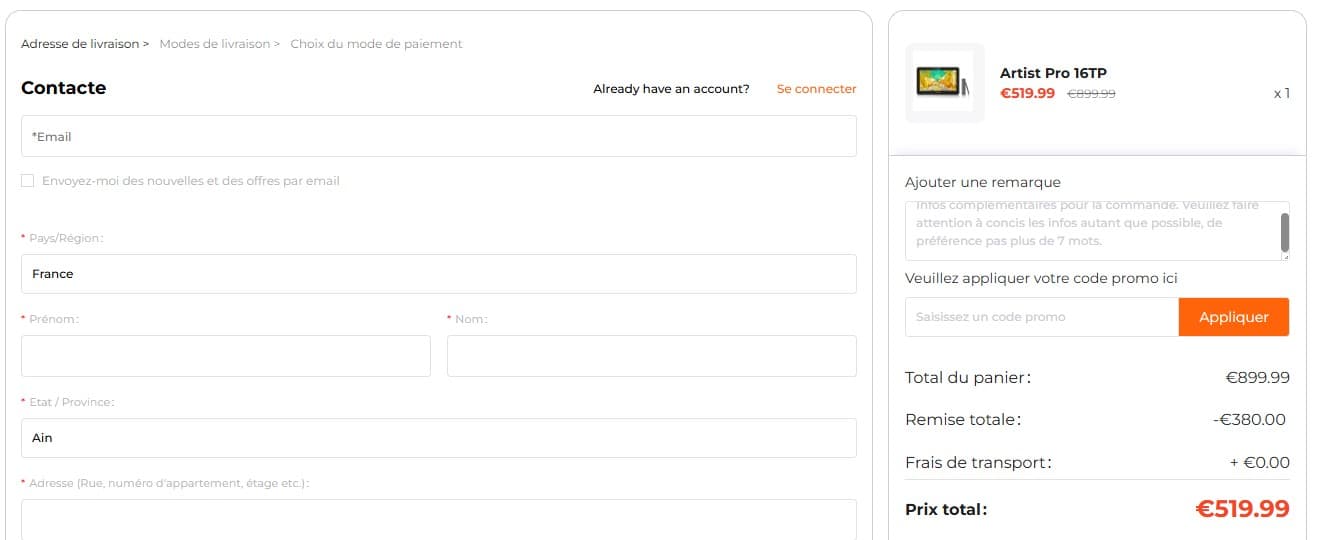Open the Artist Pro 16TP product title
This screenshot has width=1317, height=540.
coord(1053,73)
